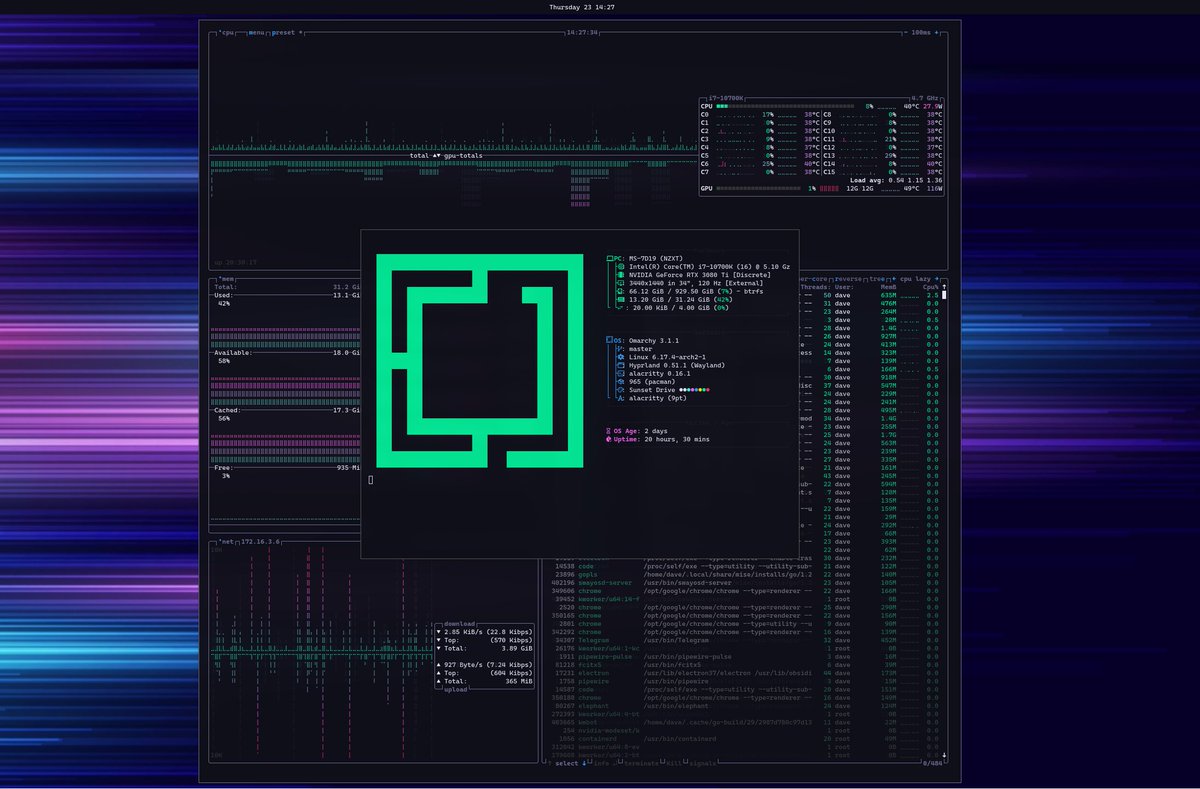The width and height of the screenshot is (1200, 789).
Task: Select the pipewire-pulse process row
Action: [x=744, y=657]
